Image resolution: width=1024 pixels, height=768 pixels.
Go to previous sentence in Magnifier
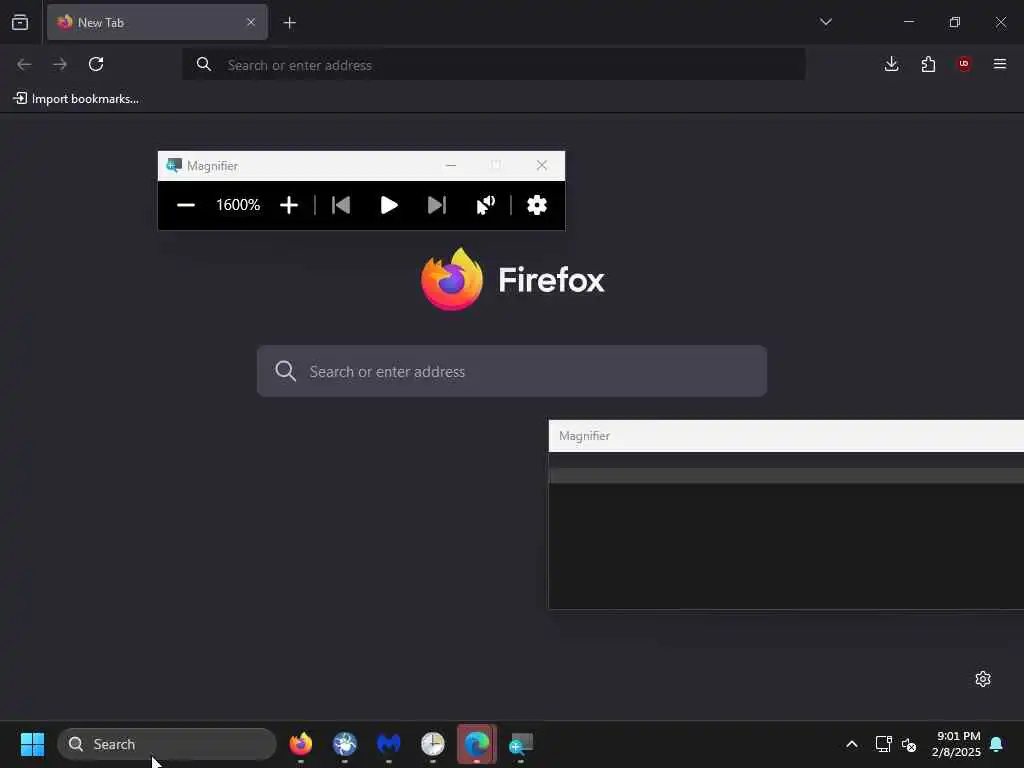pos(341,205)
